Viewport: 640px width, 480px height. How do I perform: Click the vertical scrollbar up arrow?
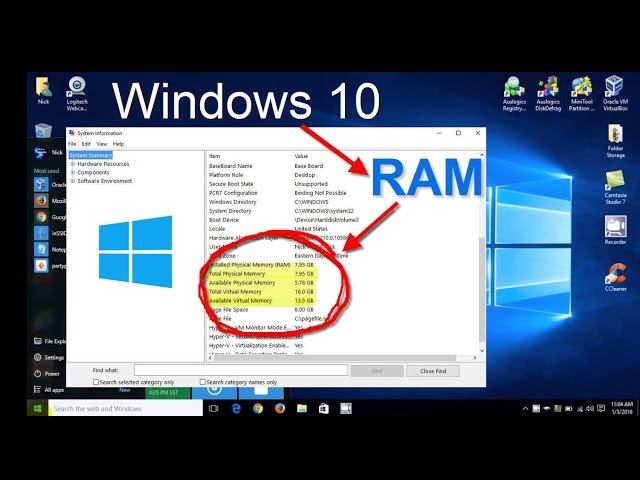tap(482, 156)
